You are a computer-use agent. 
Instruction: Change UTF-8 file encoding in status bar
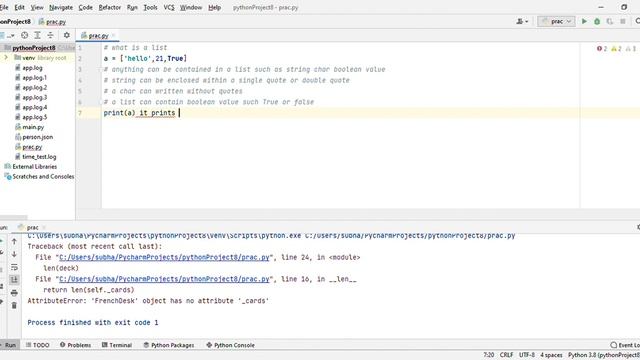[527, 355]
